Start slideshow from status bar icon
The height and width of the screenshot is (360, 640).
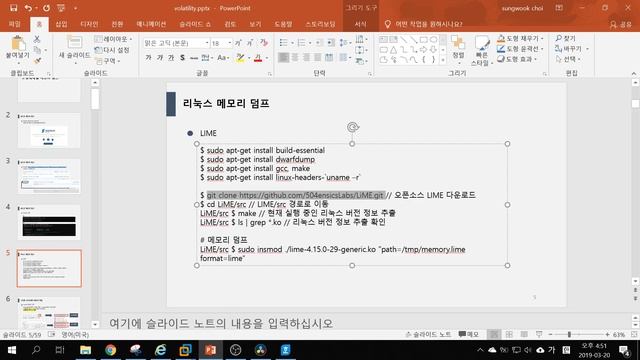[539, 334]
